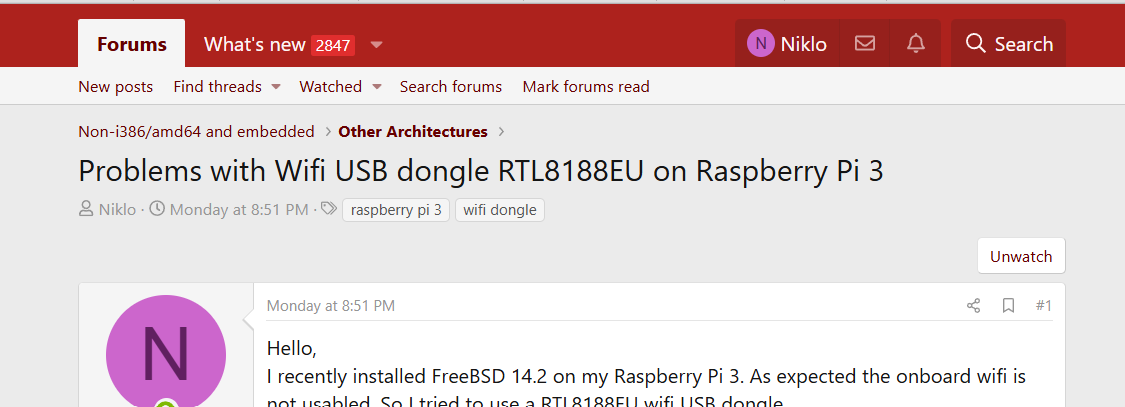This screenshot has width=1125, height=407.
Task: Bookmark post #1 with the bookmark icon
Action: 1008,306
